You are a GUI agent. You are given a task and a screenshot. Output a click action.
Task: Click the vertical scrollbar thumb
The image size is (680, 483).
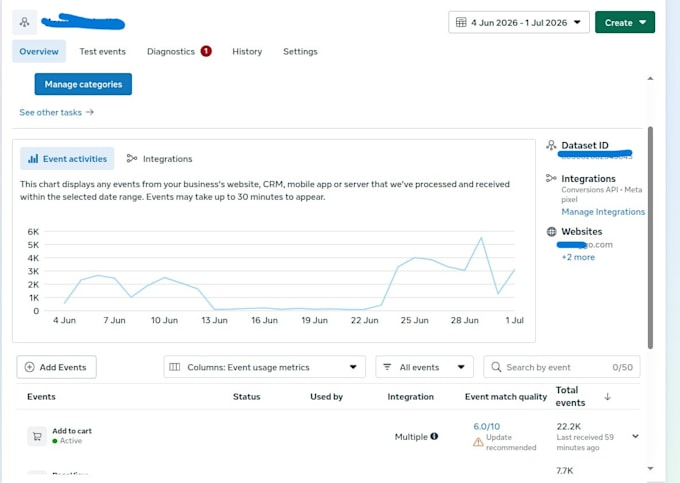[x=650, y=238]
